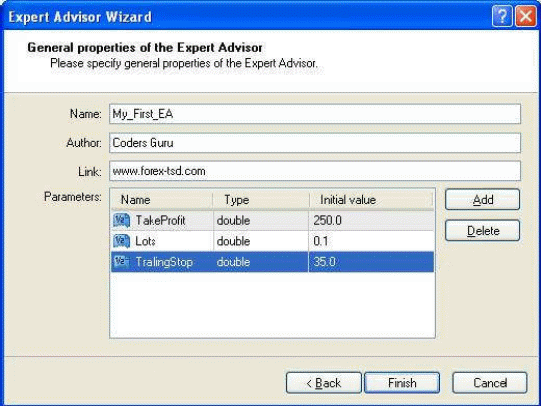The width and height of the screenshot is (541, 406).
Task: Click the TralingStop parameter icon
Action: coord(121,261)
